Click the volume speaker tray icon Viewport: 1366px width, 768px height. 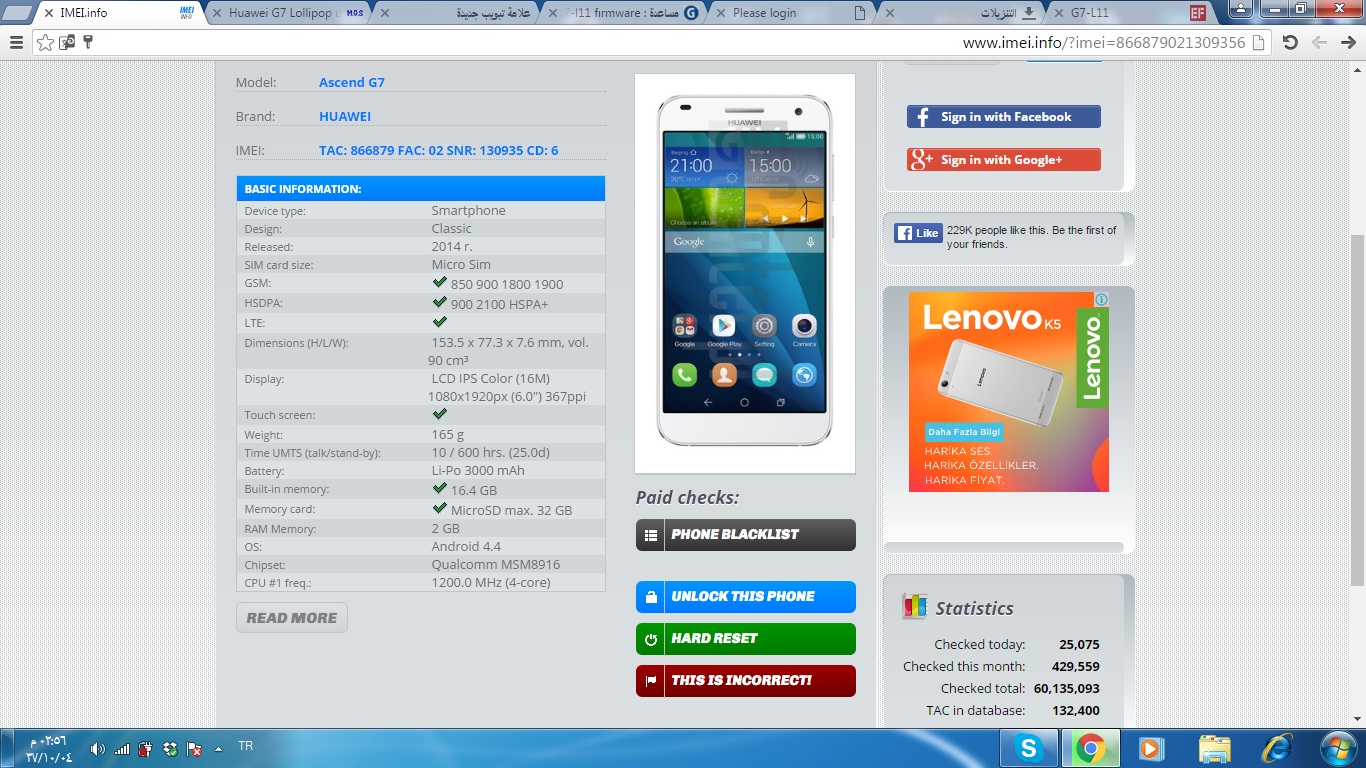tap(97, 748)
